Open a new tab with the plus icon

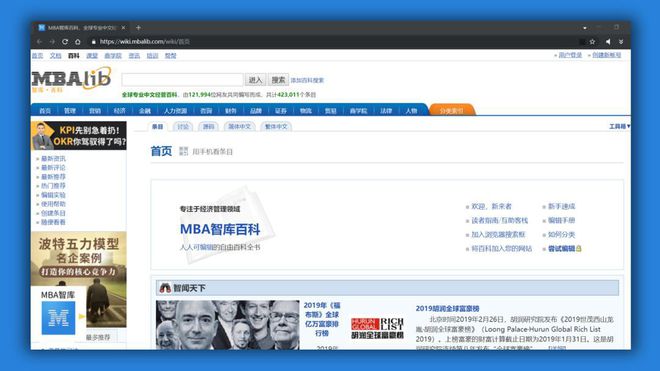point(138,28)
